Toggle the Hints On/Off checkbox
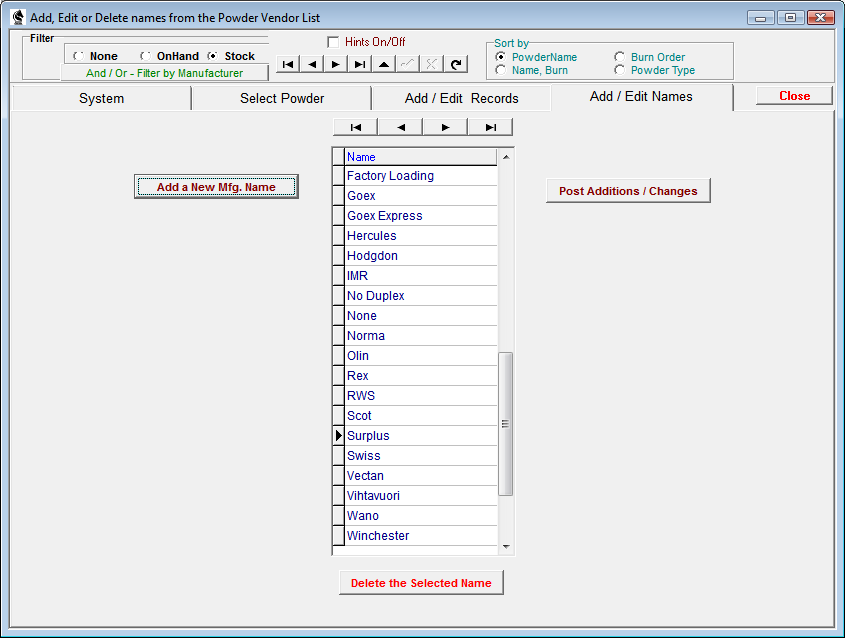The image size is (845, 638). click(x=333, y=42)
